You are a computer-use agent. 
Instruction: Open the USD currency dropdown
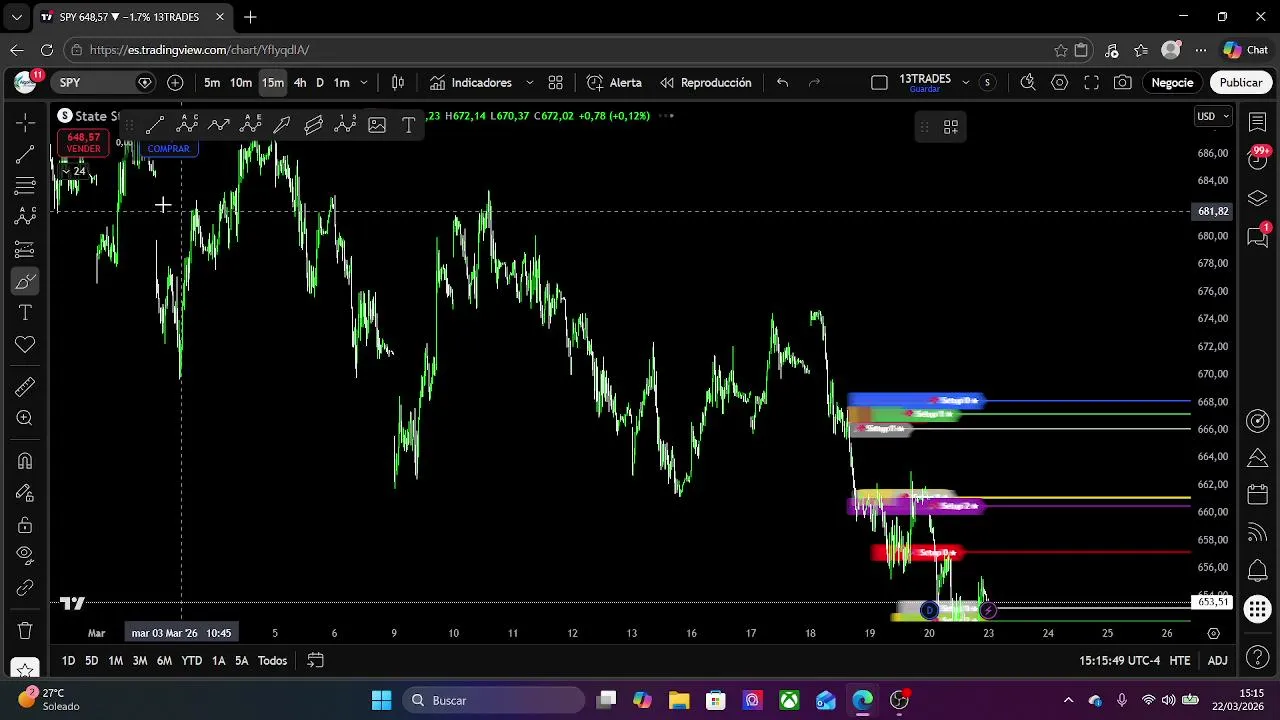[x=1213, y=116]
